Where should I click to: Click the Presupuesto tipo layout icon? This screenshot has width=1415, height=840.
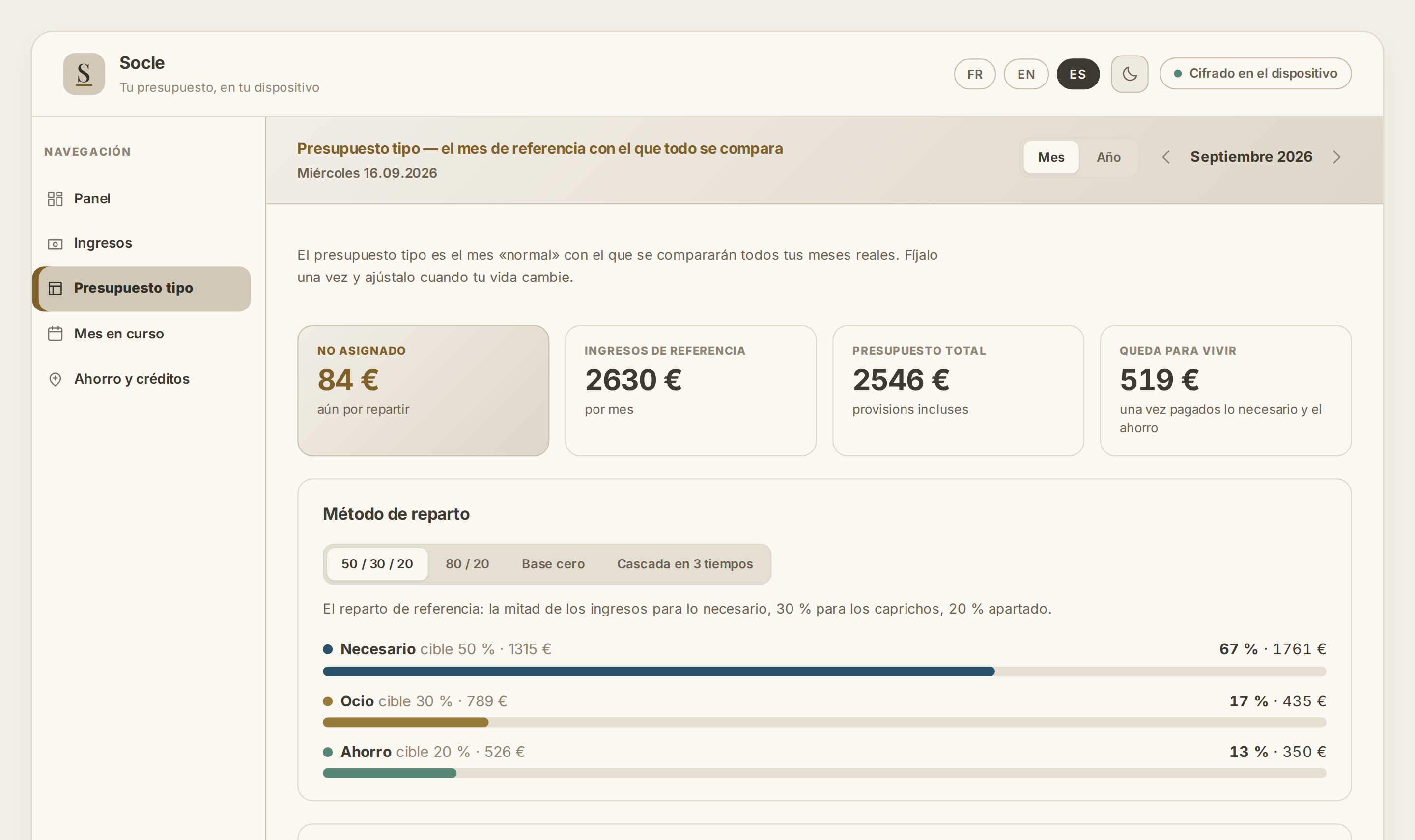point(55,289)
